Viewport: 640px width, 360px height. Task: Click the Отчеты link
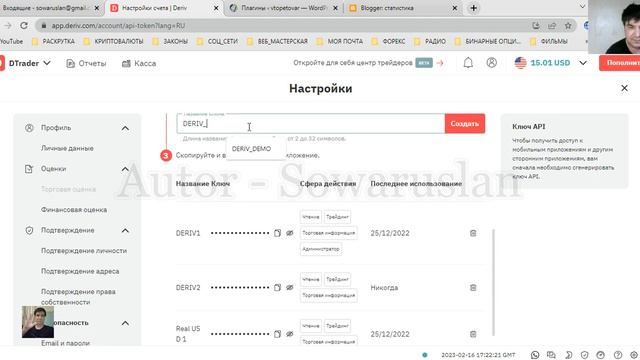click(92, 63)
